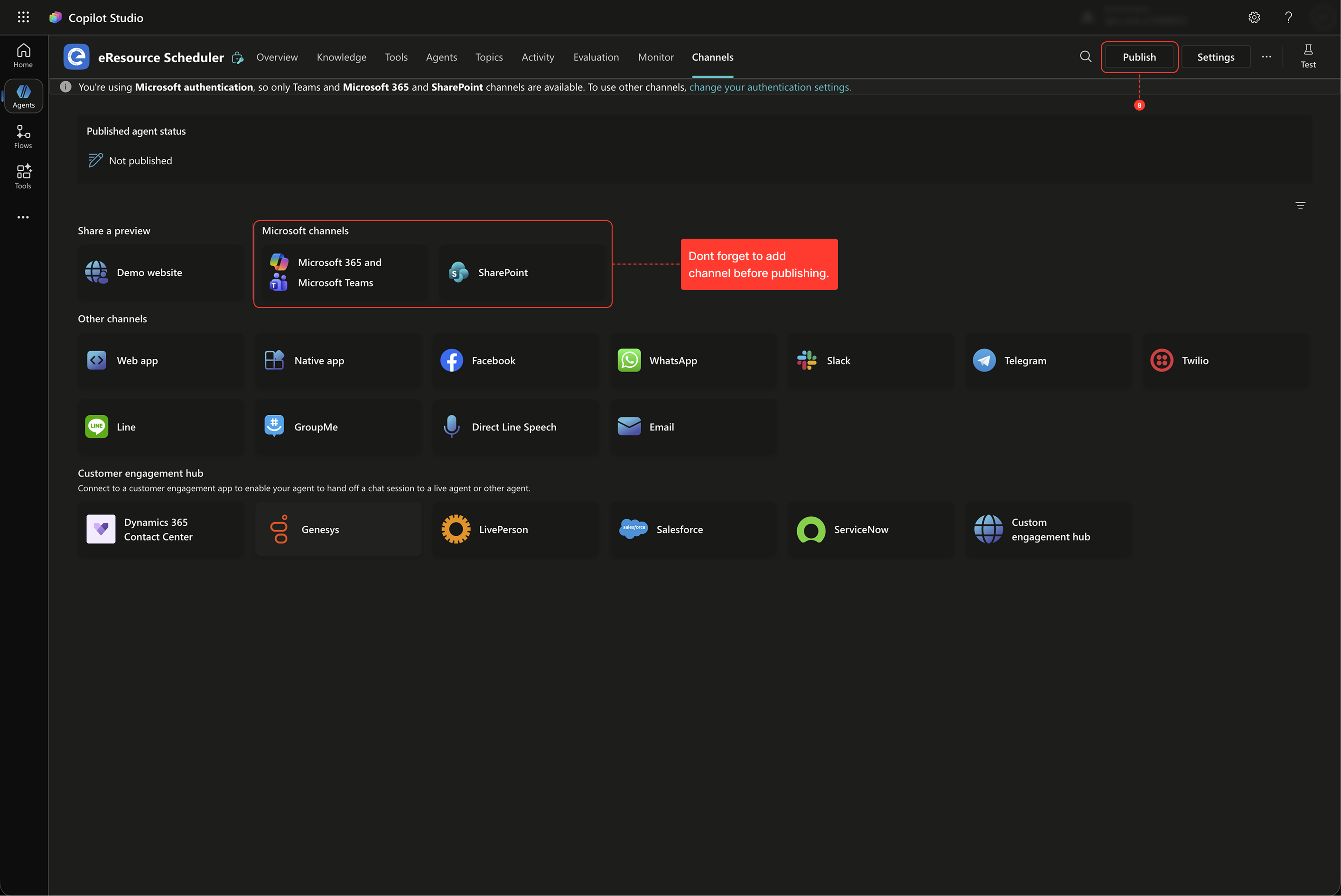Click the 'Microsoft 365 and Microsoft Teams' label
1341x896 pixels.
pyautogui.click(x=340, y=272)
